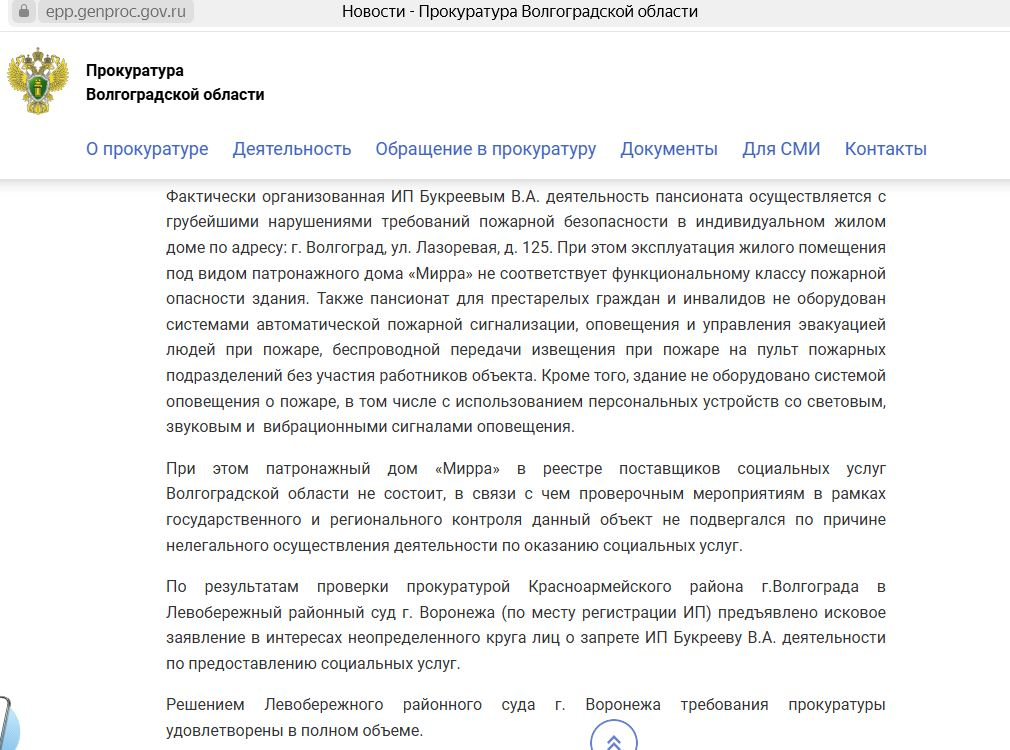This screenshot has height=750, width=1010.
Task: Click the words «удовлетворены в полном объеме»
Action: (295, 731)
